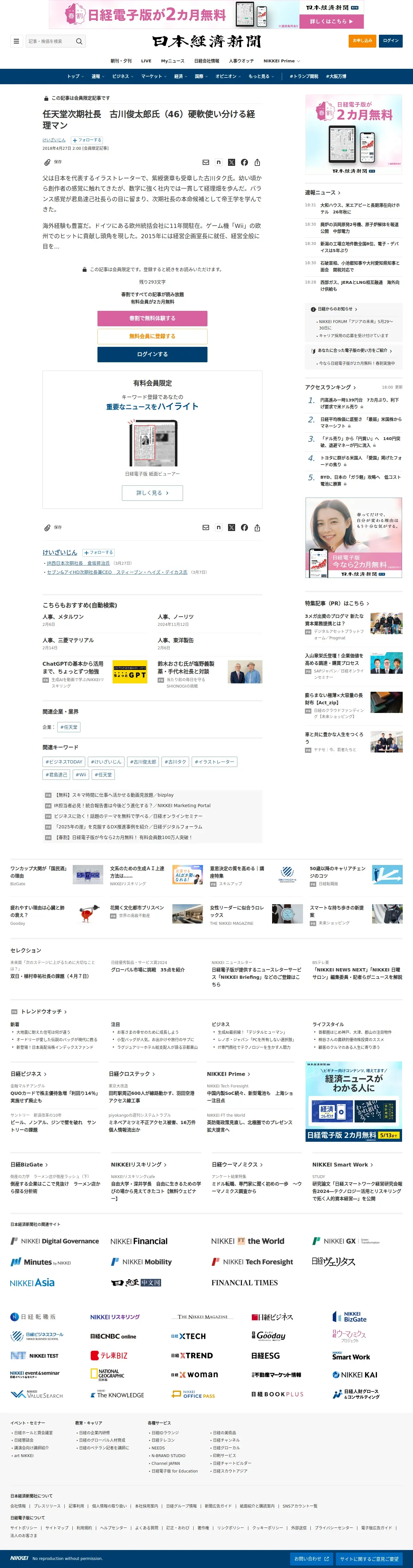Open 日経xwoman logo link
The image size is (413, 1568).
tap(194, 1374)
